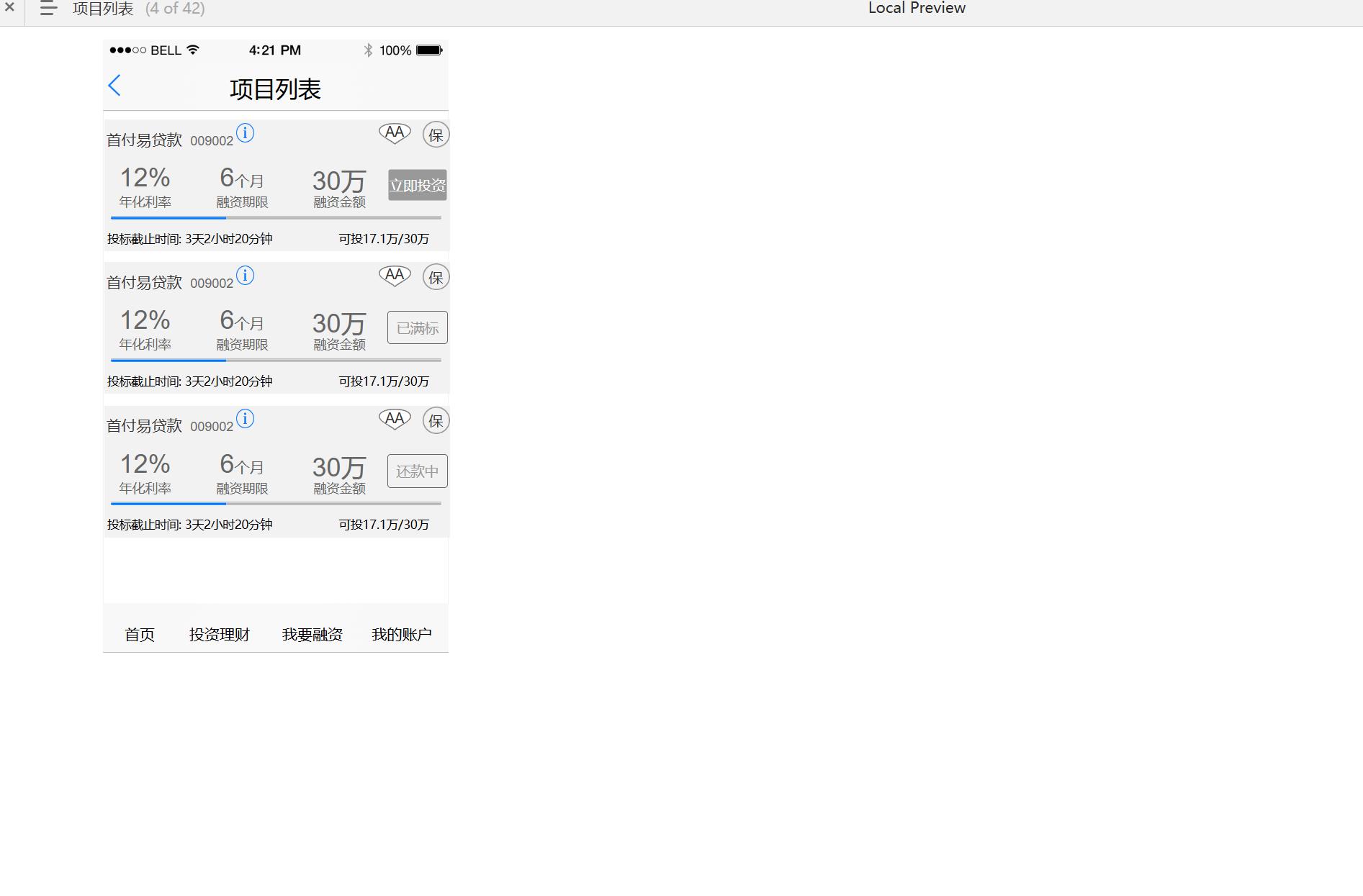Click the 立即投资 button
This screenshot has width=1363, height=896.
[418, 185]
